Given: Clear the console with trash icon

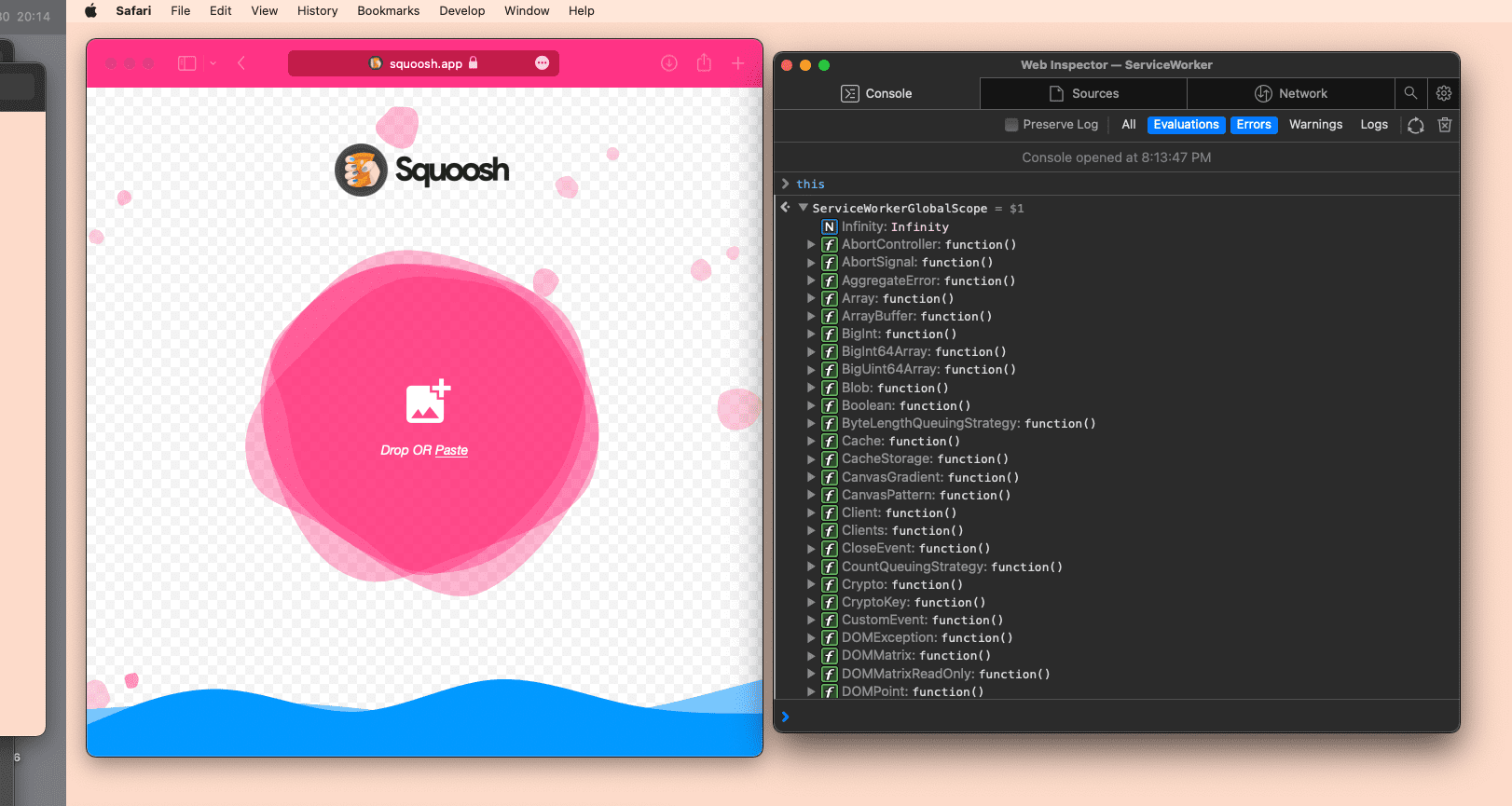Looking at the screenshot, I should tap(1445, 125).
